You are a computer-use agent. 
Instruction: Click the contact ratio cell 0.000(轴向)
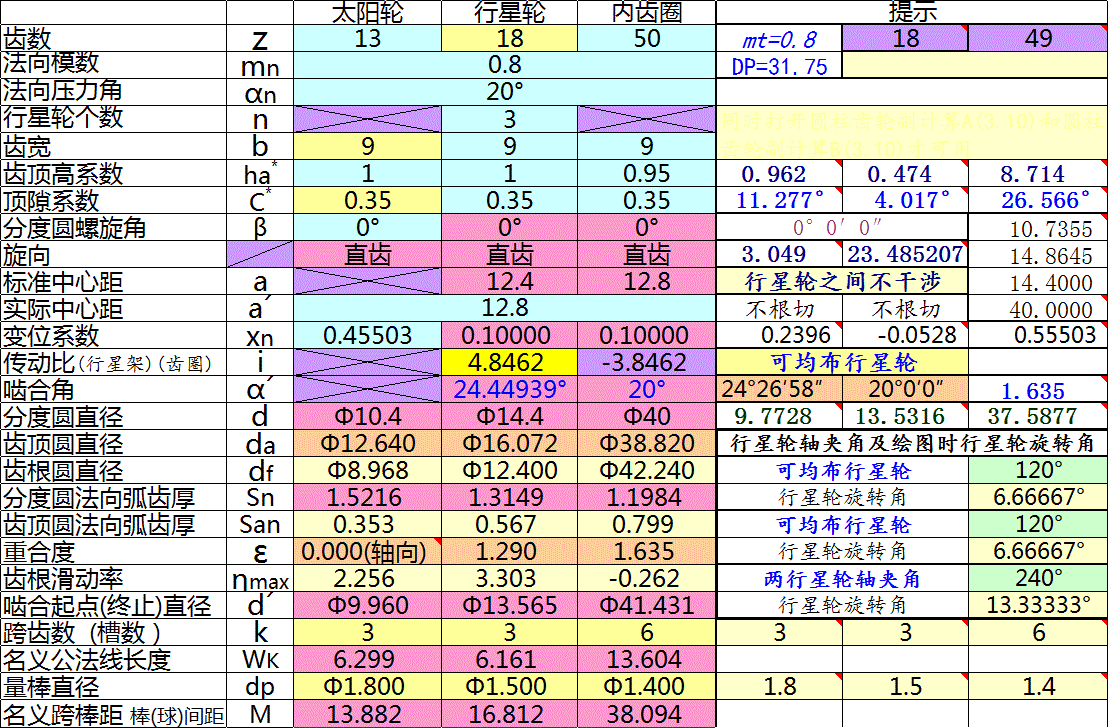pos(367,551)
